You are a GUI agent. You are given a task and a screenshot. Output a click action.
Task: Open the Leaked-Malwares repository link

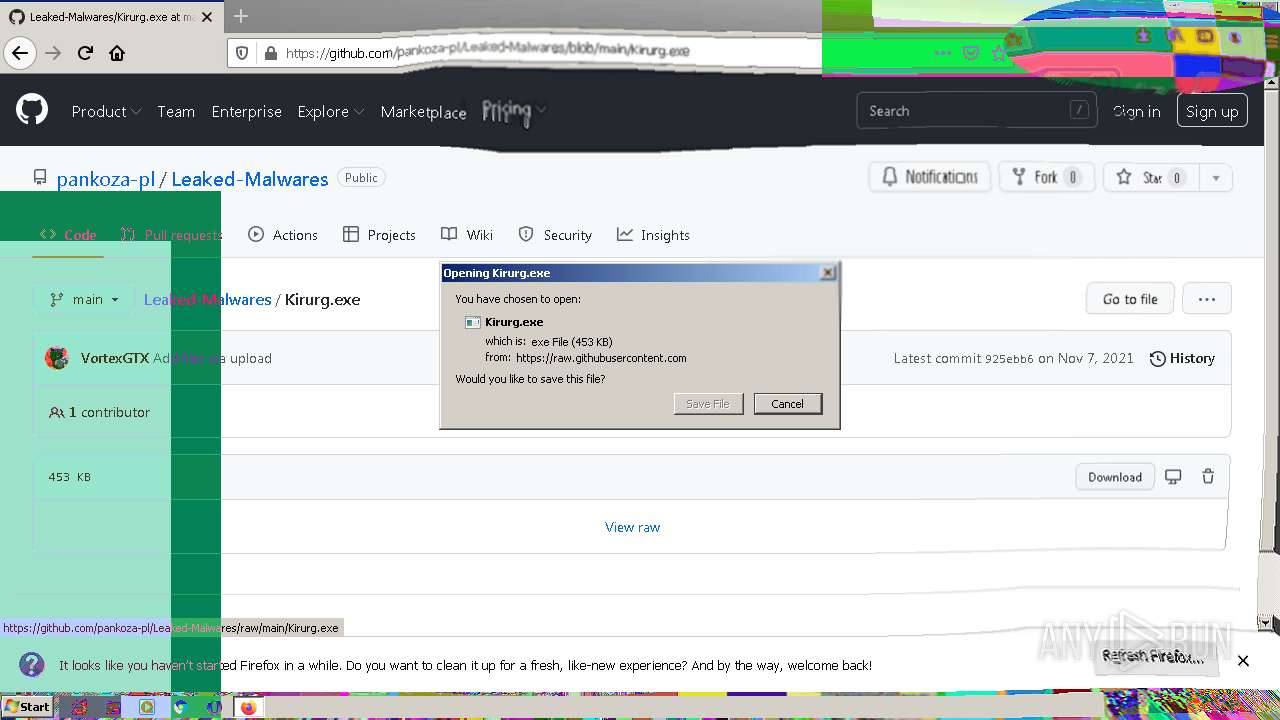click(249, 179)
